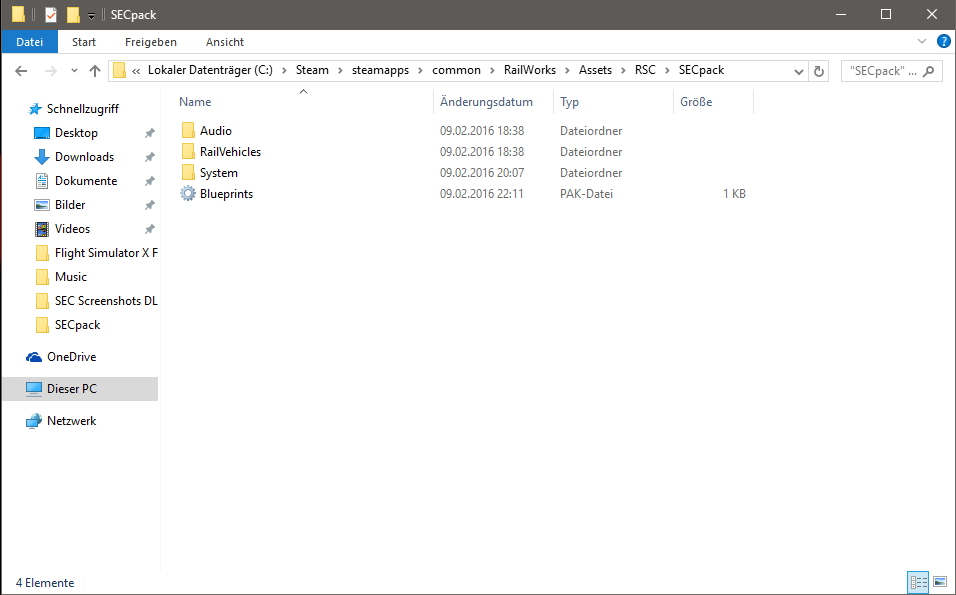Open Dokumente in the sidebar
The height and width of the screenshot is (595, 956).
pos(85,181)
